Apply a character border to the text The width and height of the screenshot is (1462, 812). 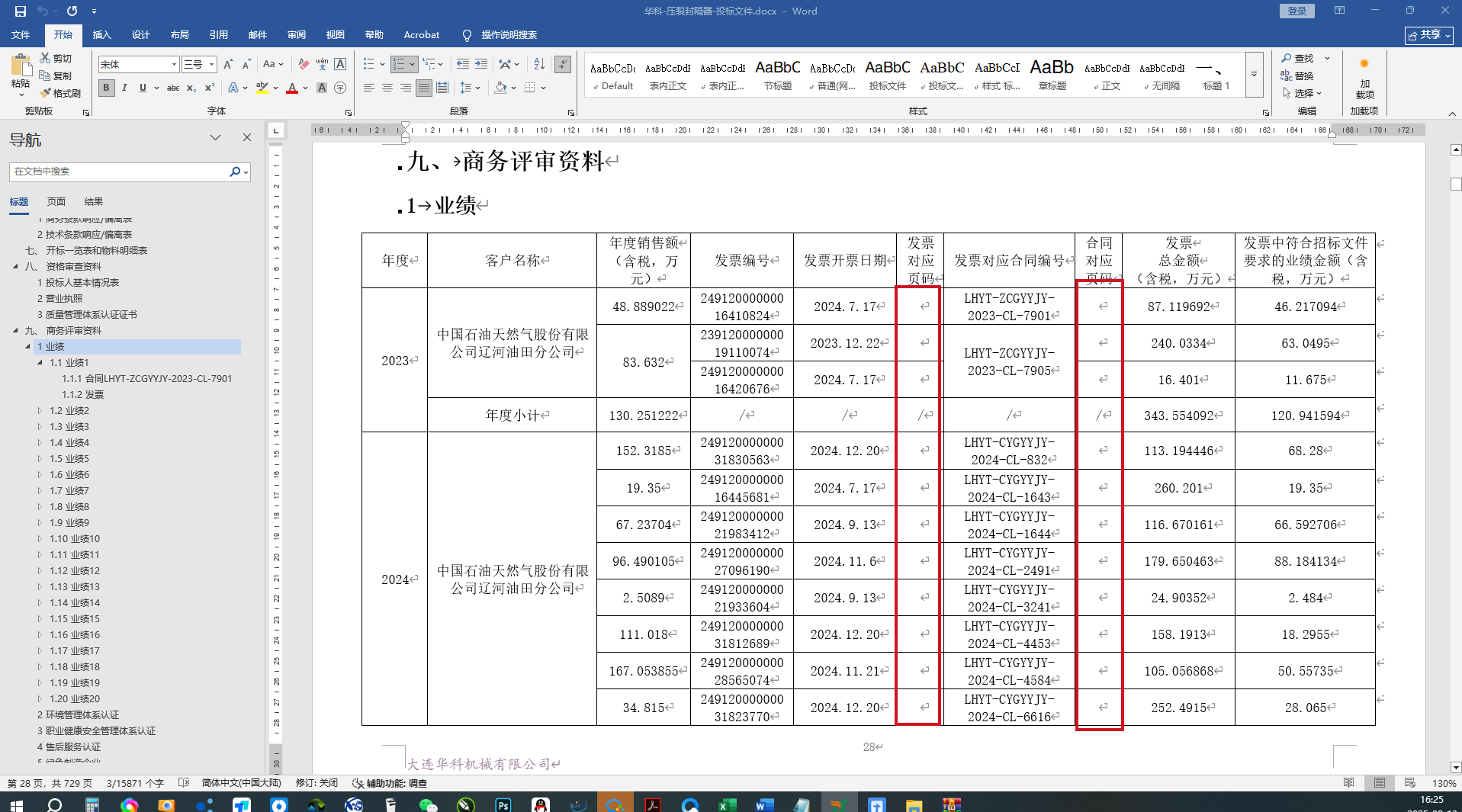(x=340, y=65)
